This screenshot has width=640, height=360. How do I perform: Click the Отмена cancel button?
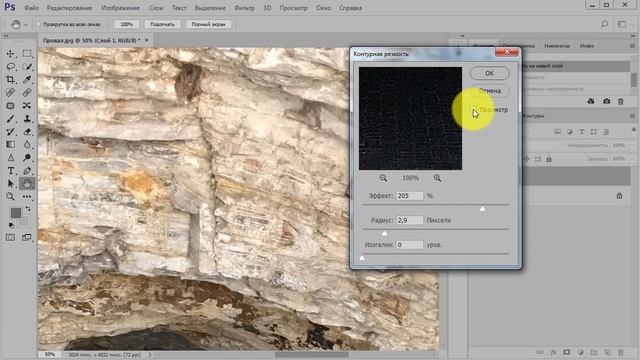489,91
